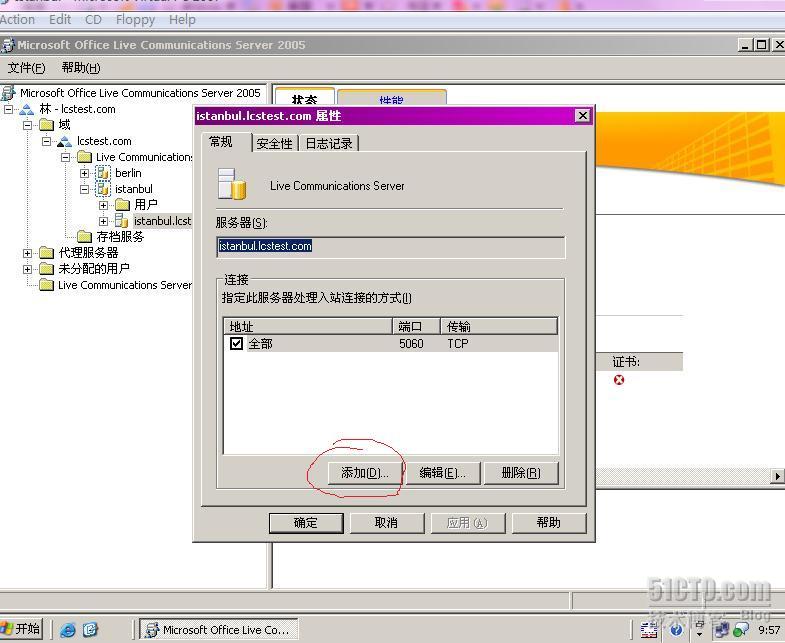Image resolution: width=785 pixels, height=643 pixels.
Task: Open the Virtual PC CD menu
Action: [93, 20]
